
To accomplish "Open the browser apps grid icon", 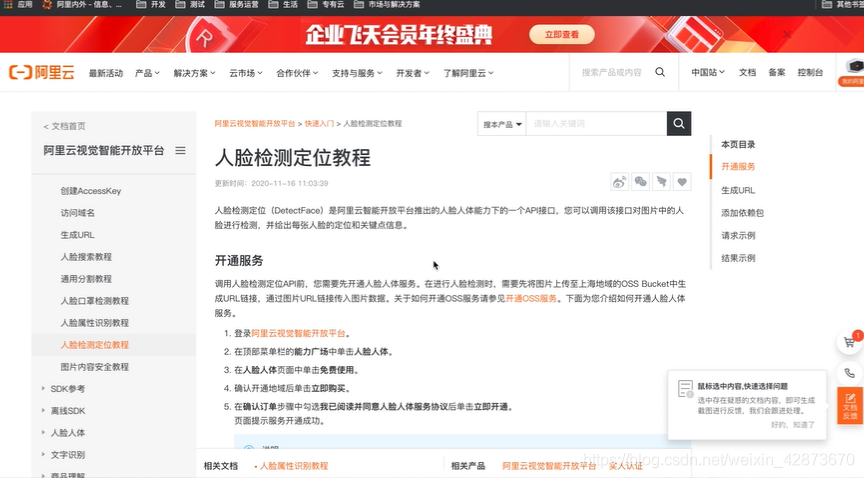I will coord(8,4).
